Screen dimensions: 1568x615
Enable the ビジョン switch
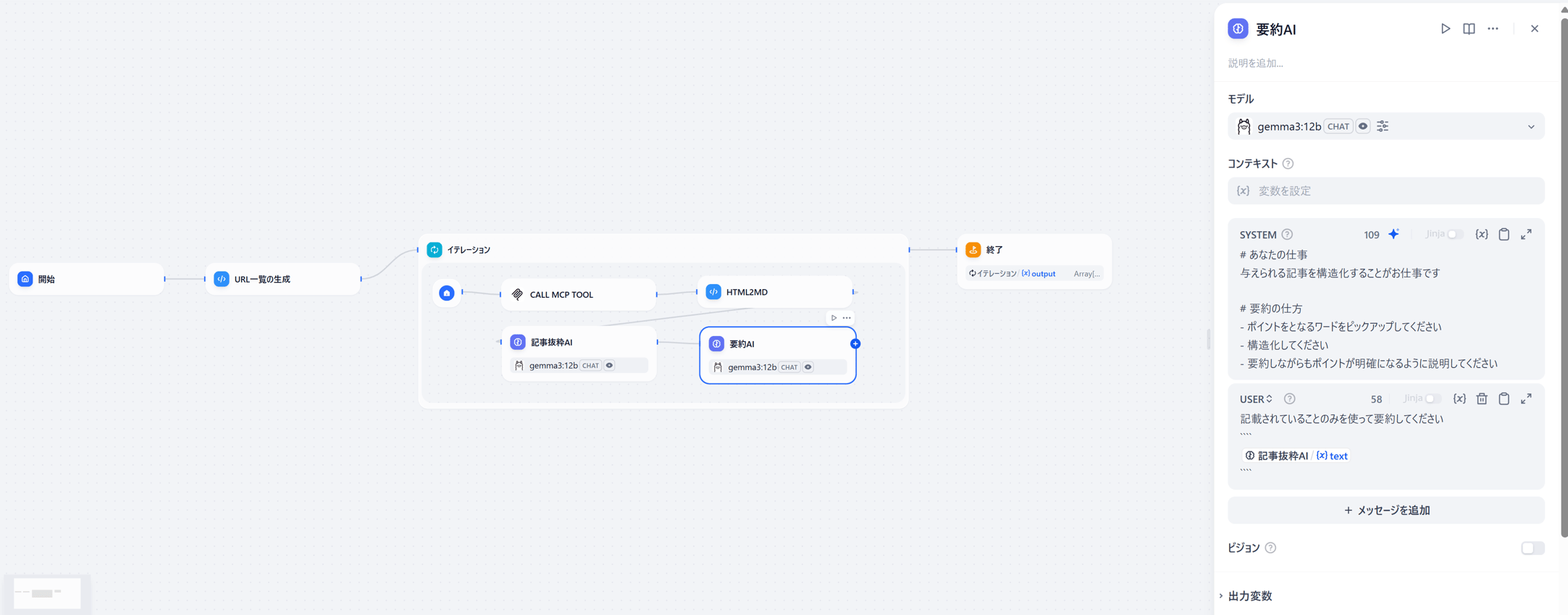[x=1532, y=548]
